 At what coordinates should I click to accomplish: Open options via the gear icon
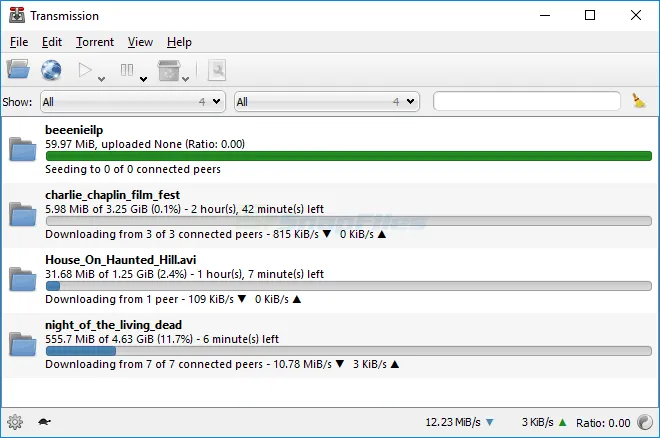coord(15,422)
